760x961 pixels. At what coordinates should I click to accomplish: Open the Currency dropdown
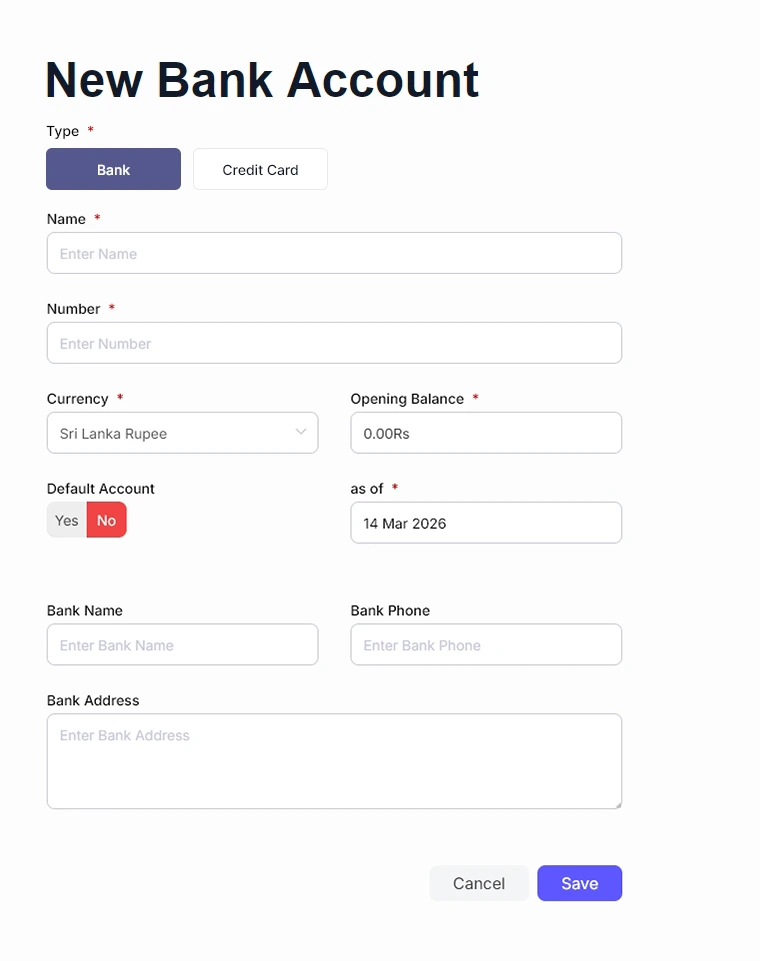[x=182, y=433]
